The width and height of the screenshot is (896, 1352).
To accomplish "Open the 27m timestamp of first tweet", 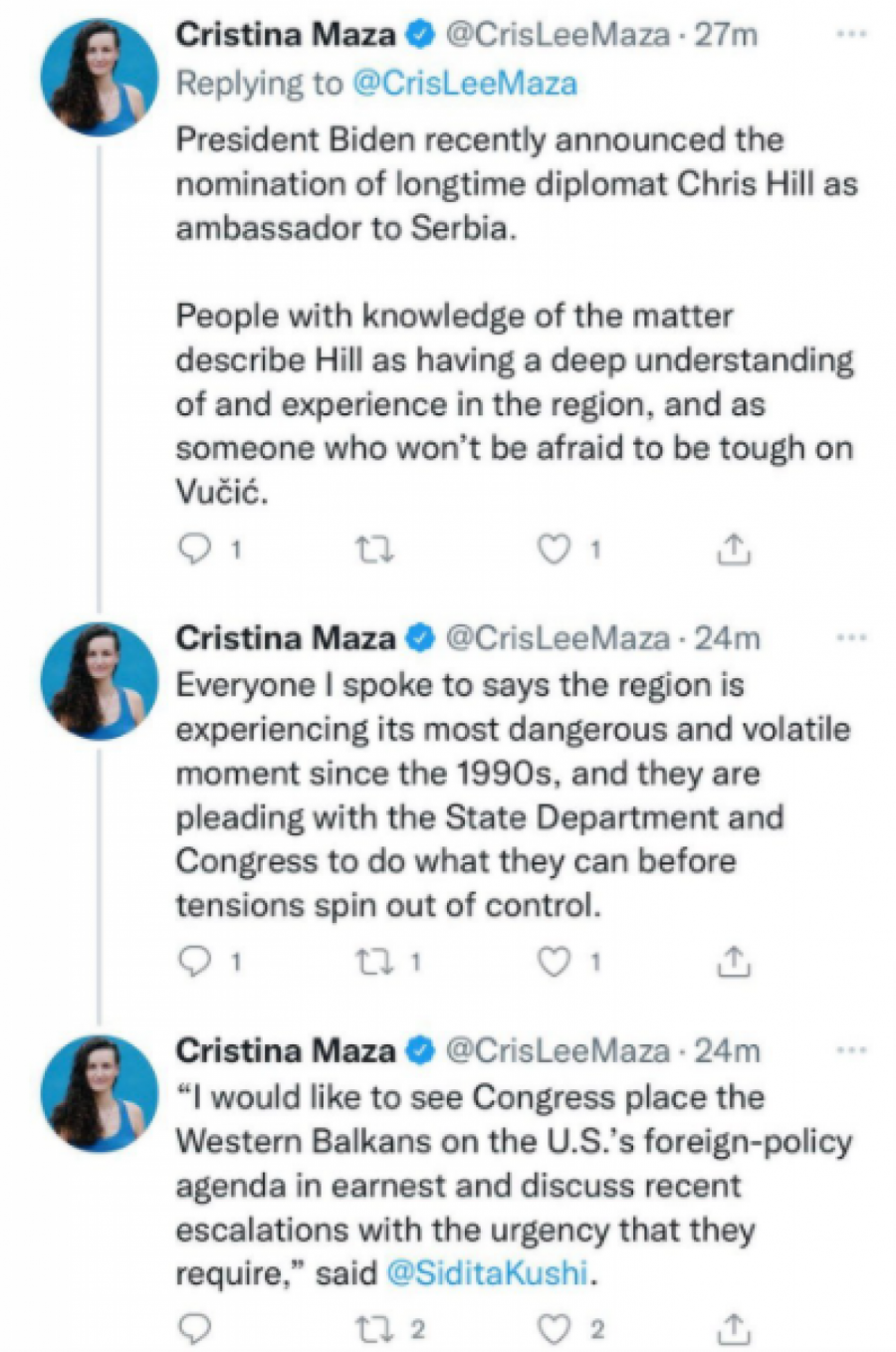I will (x=727, y=36).
